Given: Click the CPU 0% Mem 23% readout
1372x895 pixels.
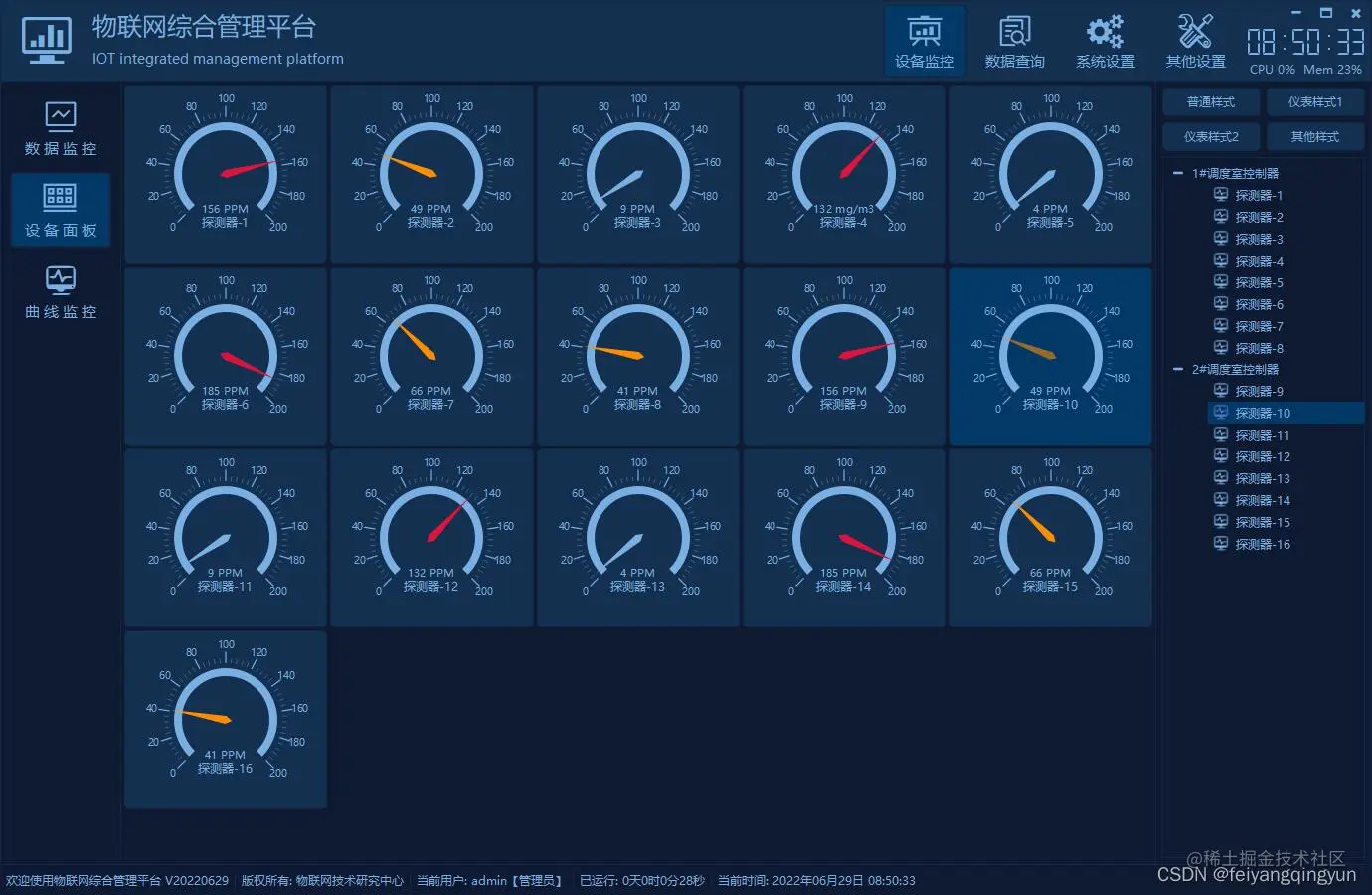Looking at the screenshot, I should 1305,70.
